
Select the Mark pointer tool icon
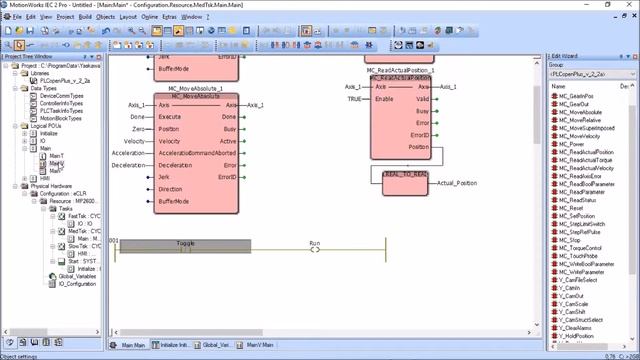19,45
